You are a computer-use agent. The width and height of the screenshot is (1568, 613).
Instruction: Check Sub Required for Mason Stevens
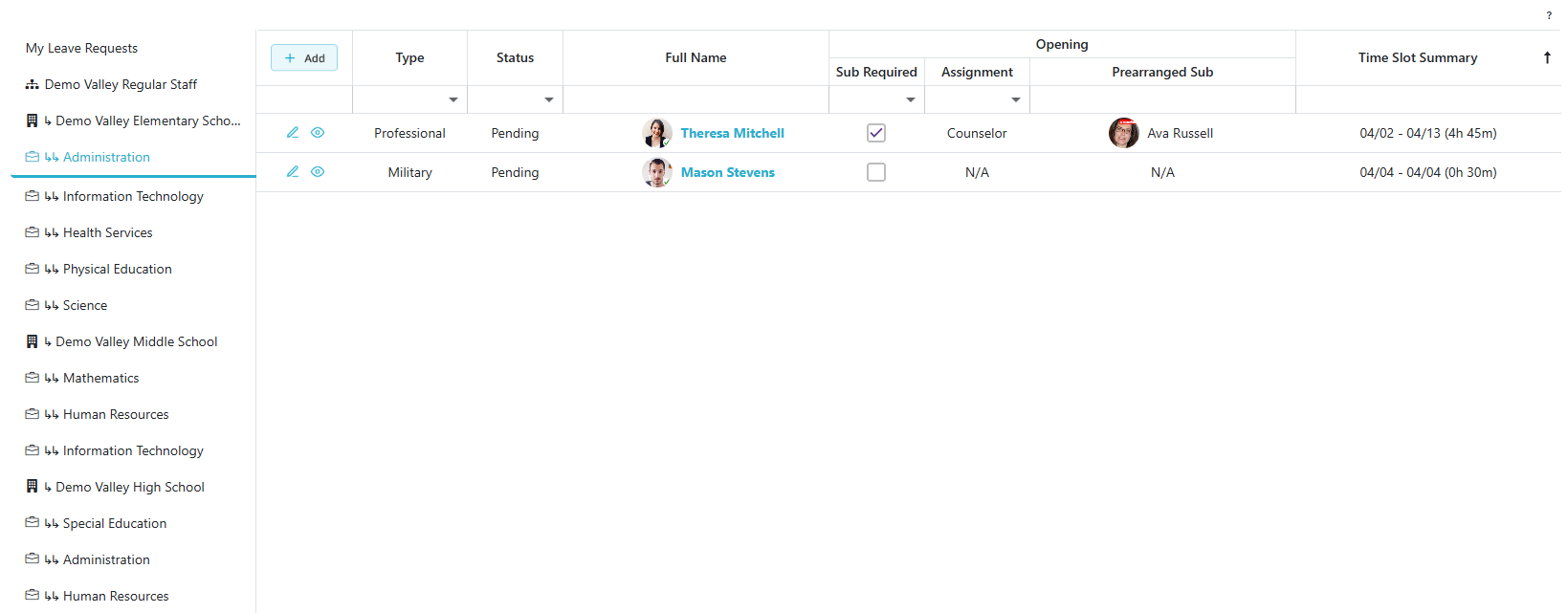pos(876,172)
